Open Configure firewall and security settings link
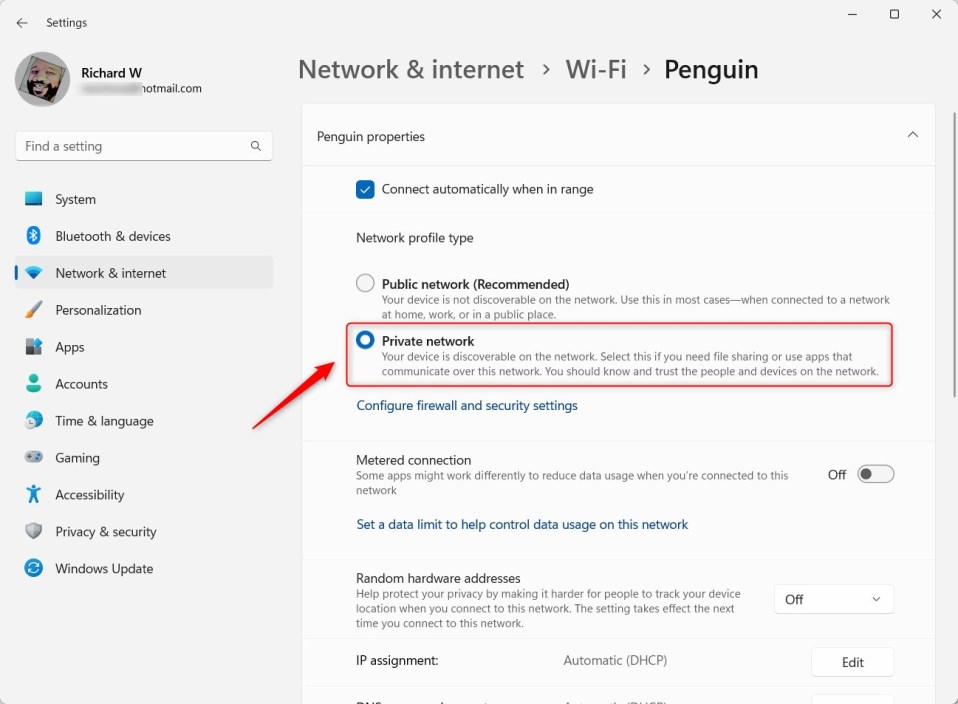The image size is (958, 704). click(467, 406)
